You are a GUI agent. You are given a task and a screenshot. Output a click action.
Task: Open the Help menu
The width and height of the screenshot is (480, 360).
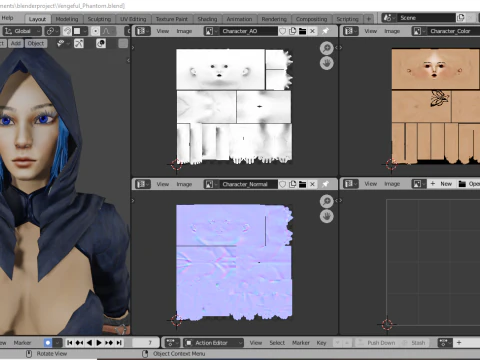[7, 18]
